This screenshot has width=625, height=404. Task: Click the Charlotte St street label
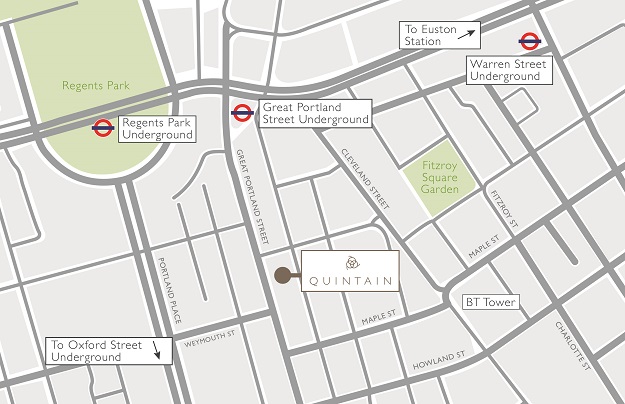click(x=573, y=346)
